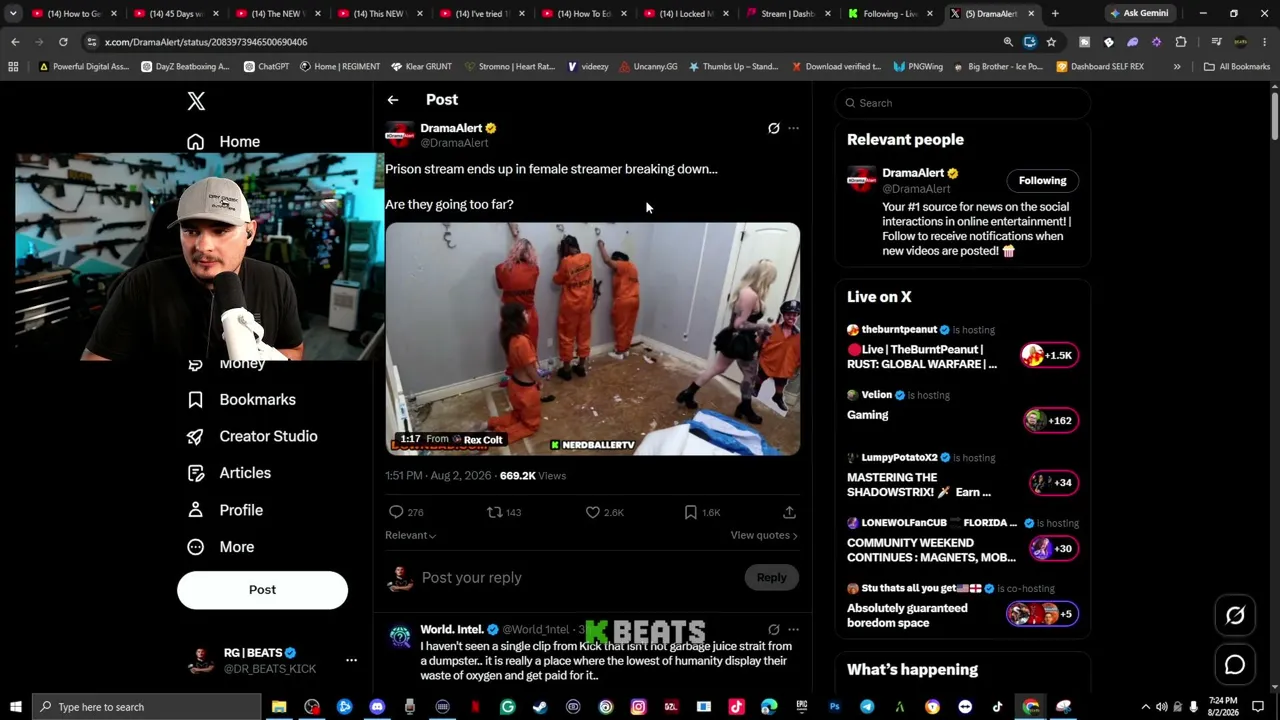Launch Photoshop from the taskbar
1280x720 pixels.
834,707
